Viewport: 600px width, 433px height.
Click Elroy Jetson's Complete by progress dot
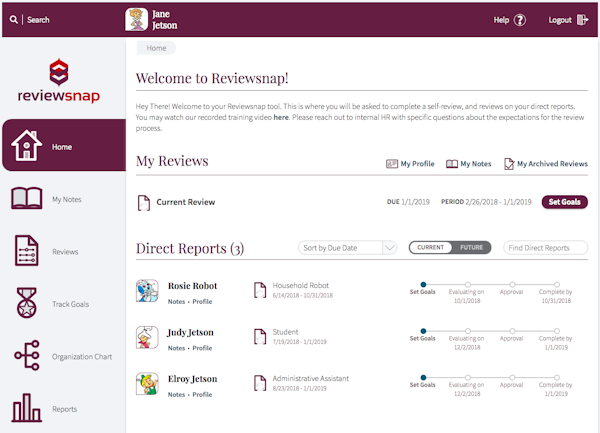point(557,377)
